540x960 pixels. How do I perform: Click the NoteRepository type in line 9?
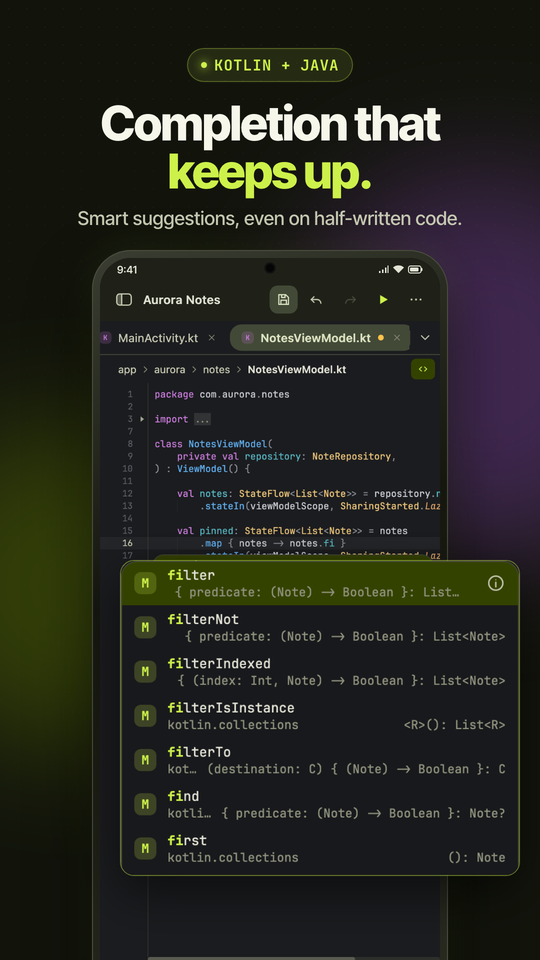[351, 457]
